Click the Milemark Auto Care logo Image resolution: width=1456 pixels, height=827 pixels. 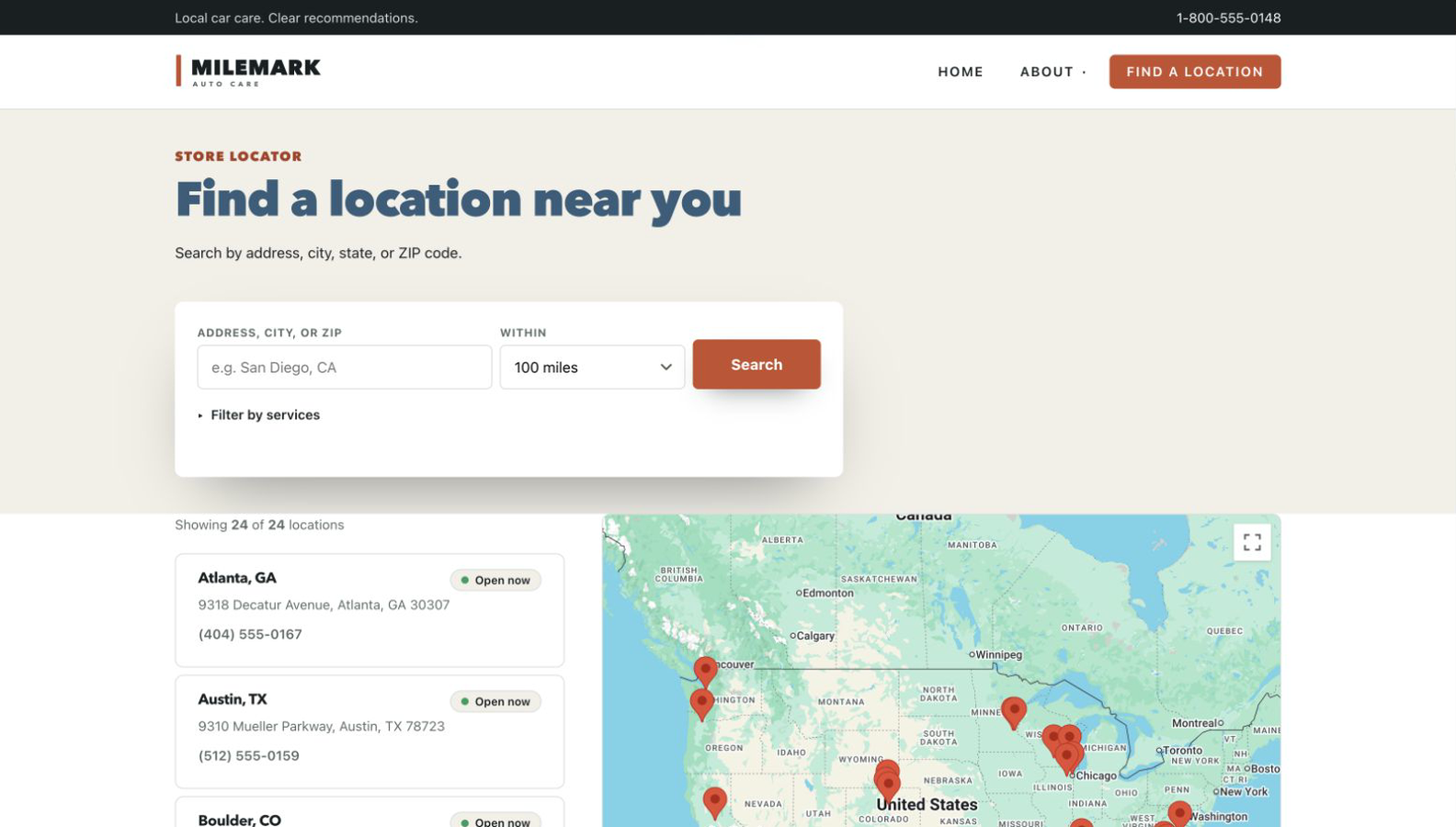(248, 72)
